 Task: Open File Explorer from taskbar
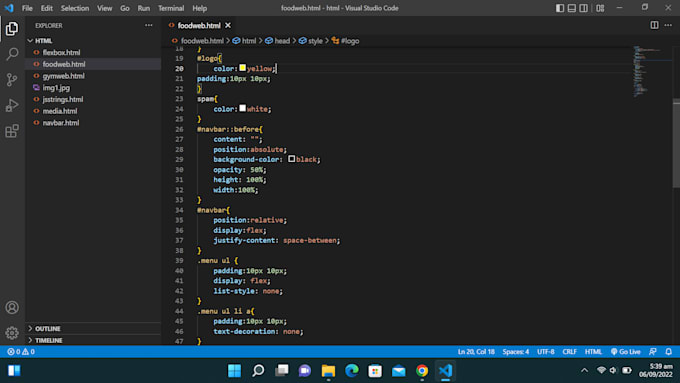[328, 370]
